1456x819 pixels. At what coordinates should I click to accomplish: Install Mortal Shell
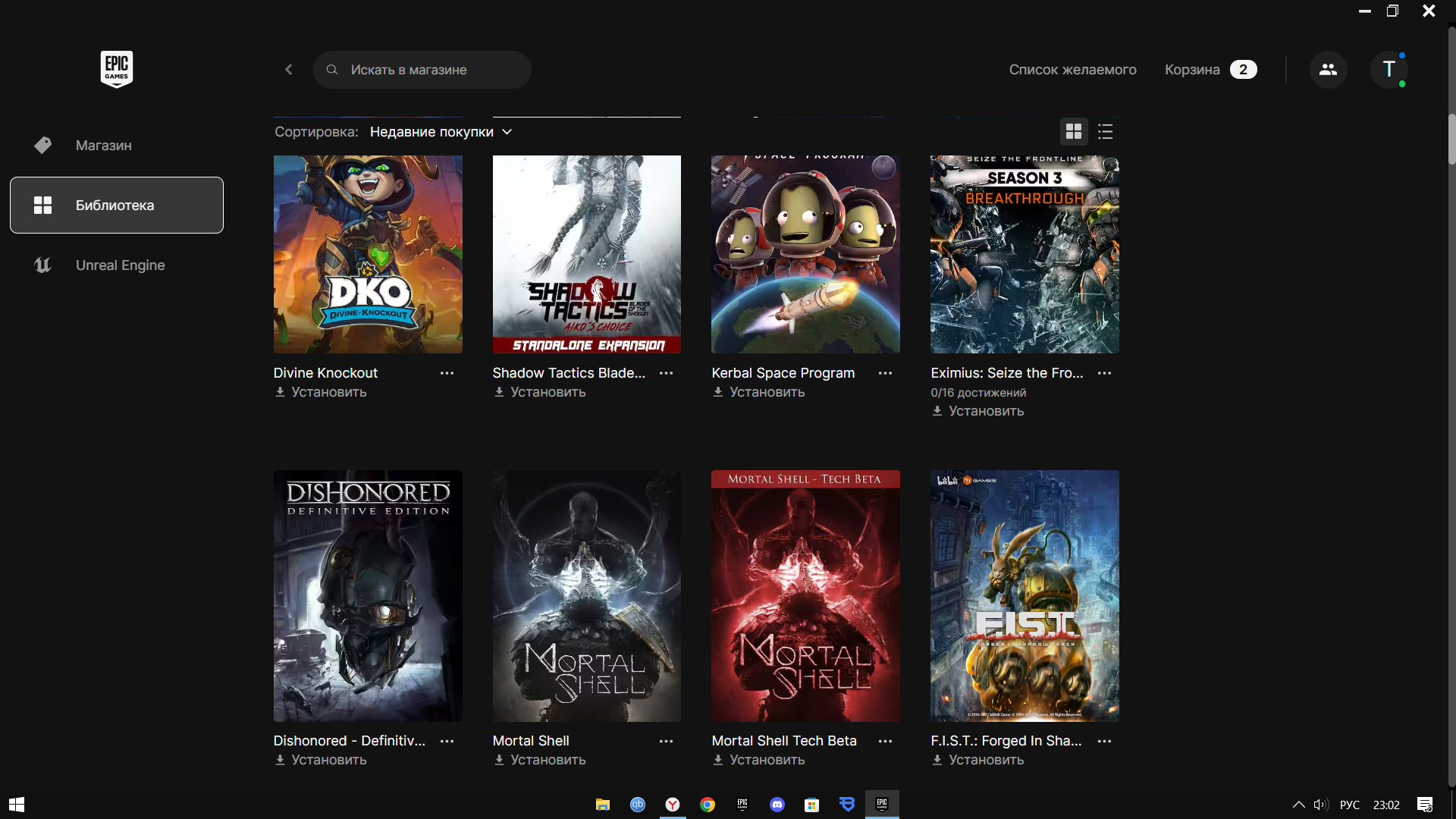pos(540,760)
